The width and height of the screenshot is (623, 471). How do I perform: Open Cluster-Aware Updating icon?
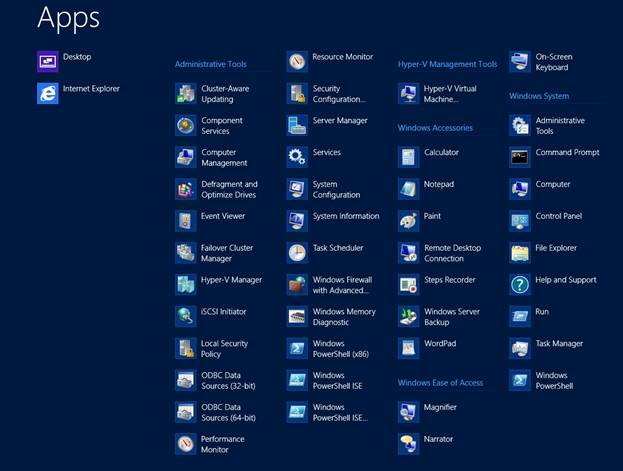pyautogui.click(x=186, y=93)
